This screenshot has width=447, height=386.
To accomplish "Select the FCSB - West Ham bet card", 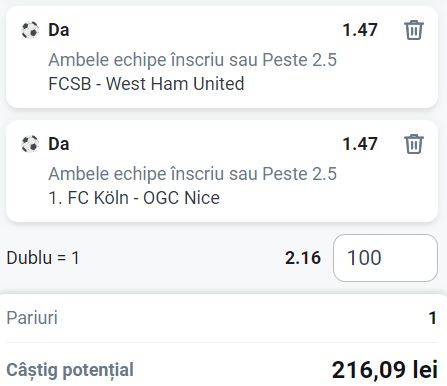I will (x=222, y=57).
